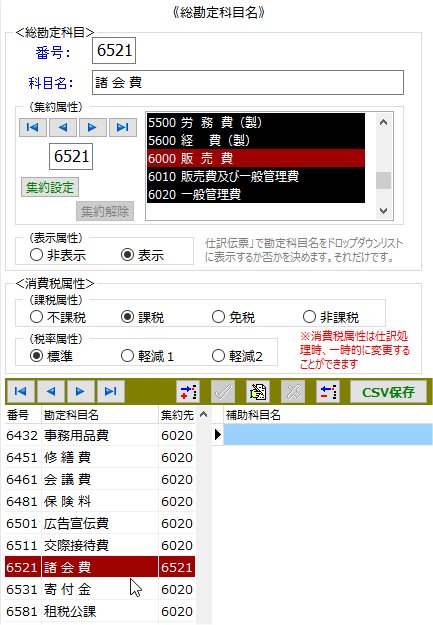The image size is (433, 625).
Task: Jump to first record in grid navigator
Action: tap(20, 391)
